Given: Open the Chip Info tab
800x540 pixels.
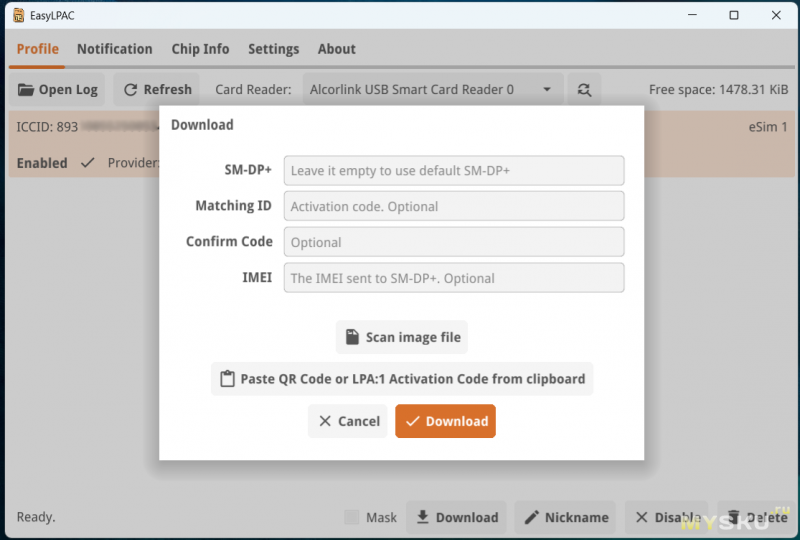Looking at the screenshot, I should (200, 49).
